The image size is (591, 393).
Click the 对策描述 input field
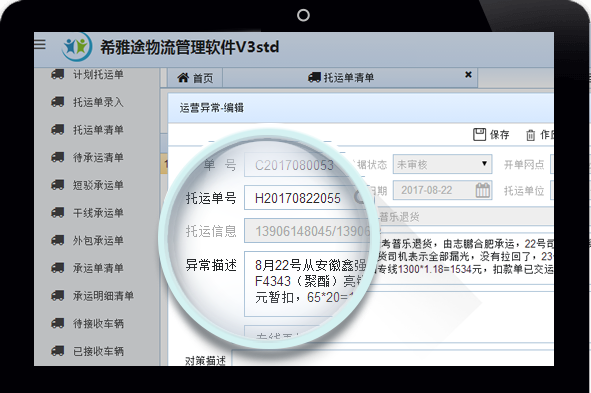coord(392,358)
